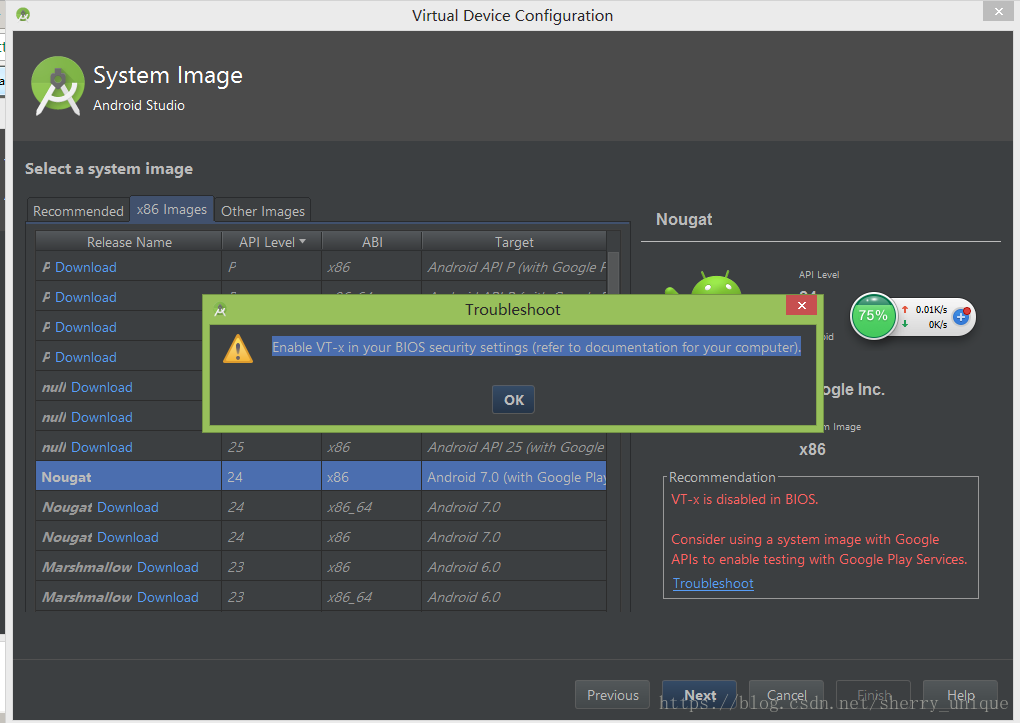Click Download for Marshmallow x86_64 image
The image size is (1020, 723).
[168, 597]
